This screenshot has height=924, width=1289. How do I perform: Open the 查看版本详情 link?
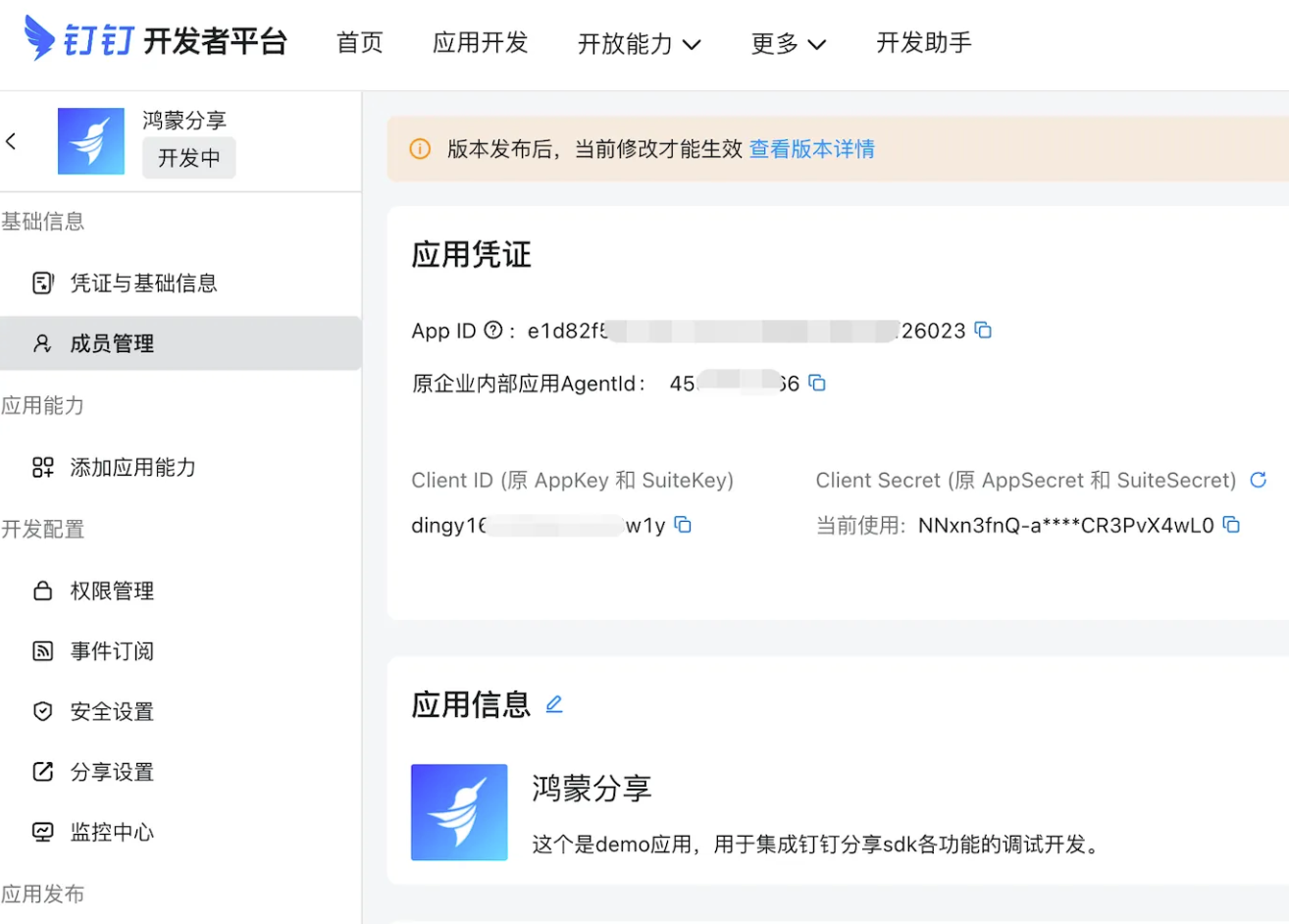(812, 149)
